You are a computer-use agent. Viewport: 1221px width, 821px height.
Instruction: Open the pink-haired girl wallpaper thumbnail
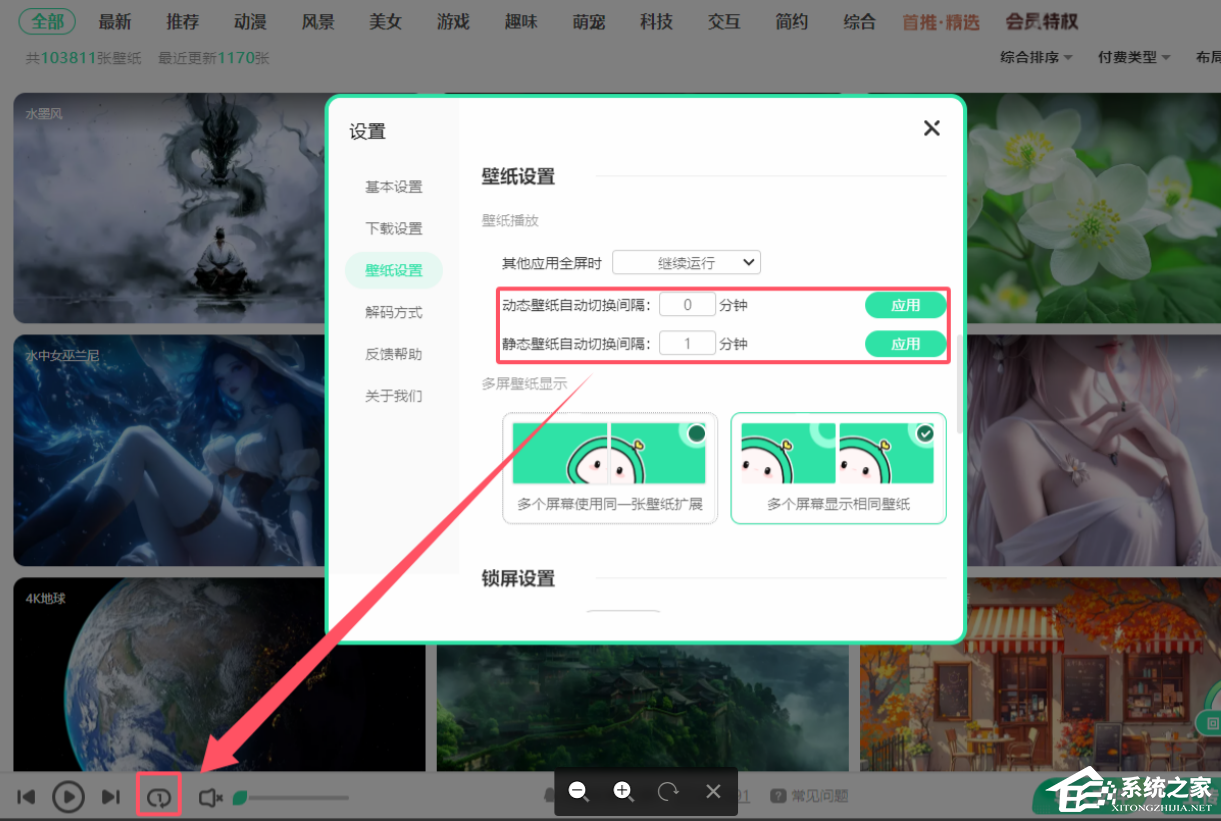click(x=1093, y=450)
